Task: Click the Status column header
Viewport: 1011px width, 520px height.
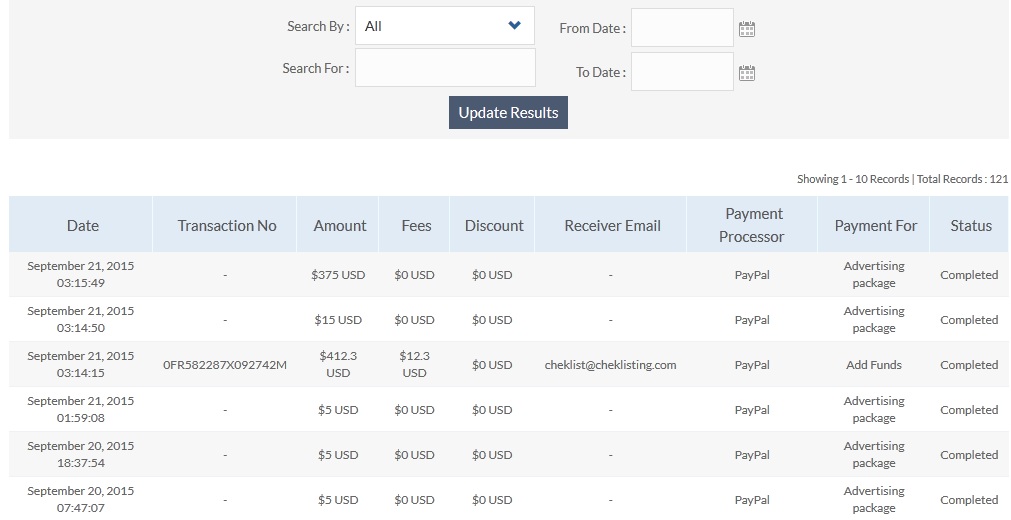Action: click(x=970, y=225)
